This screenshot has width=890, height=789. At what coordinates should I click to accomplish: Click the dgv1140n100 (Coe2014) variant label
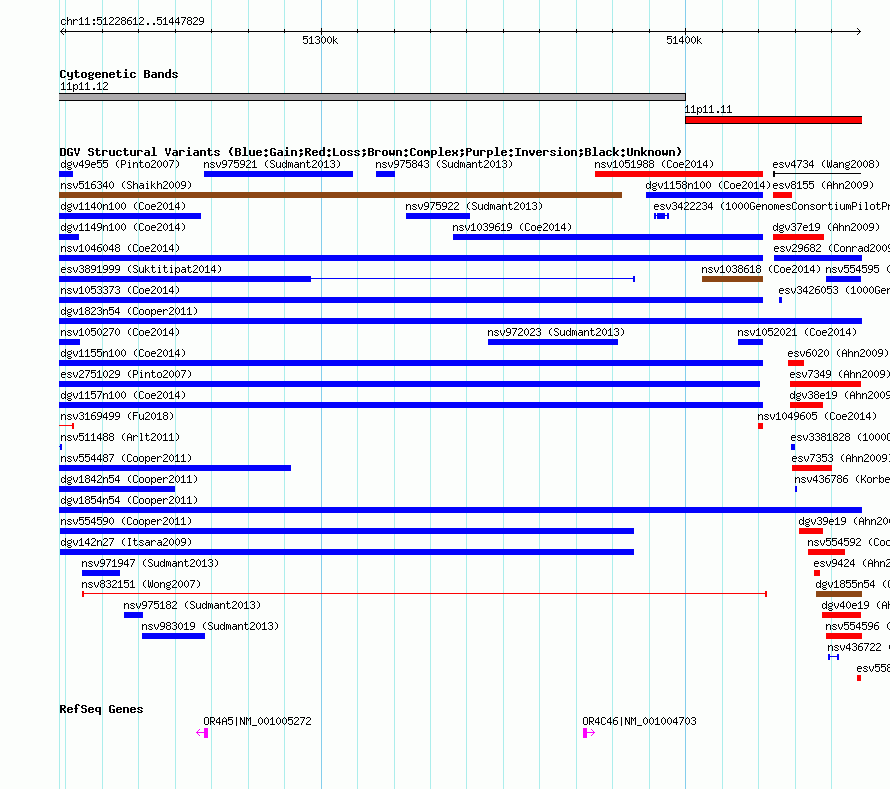[123, 206]
